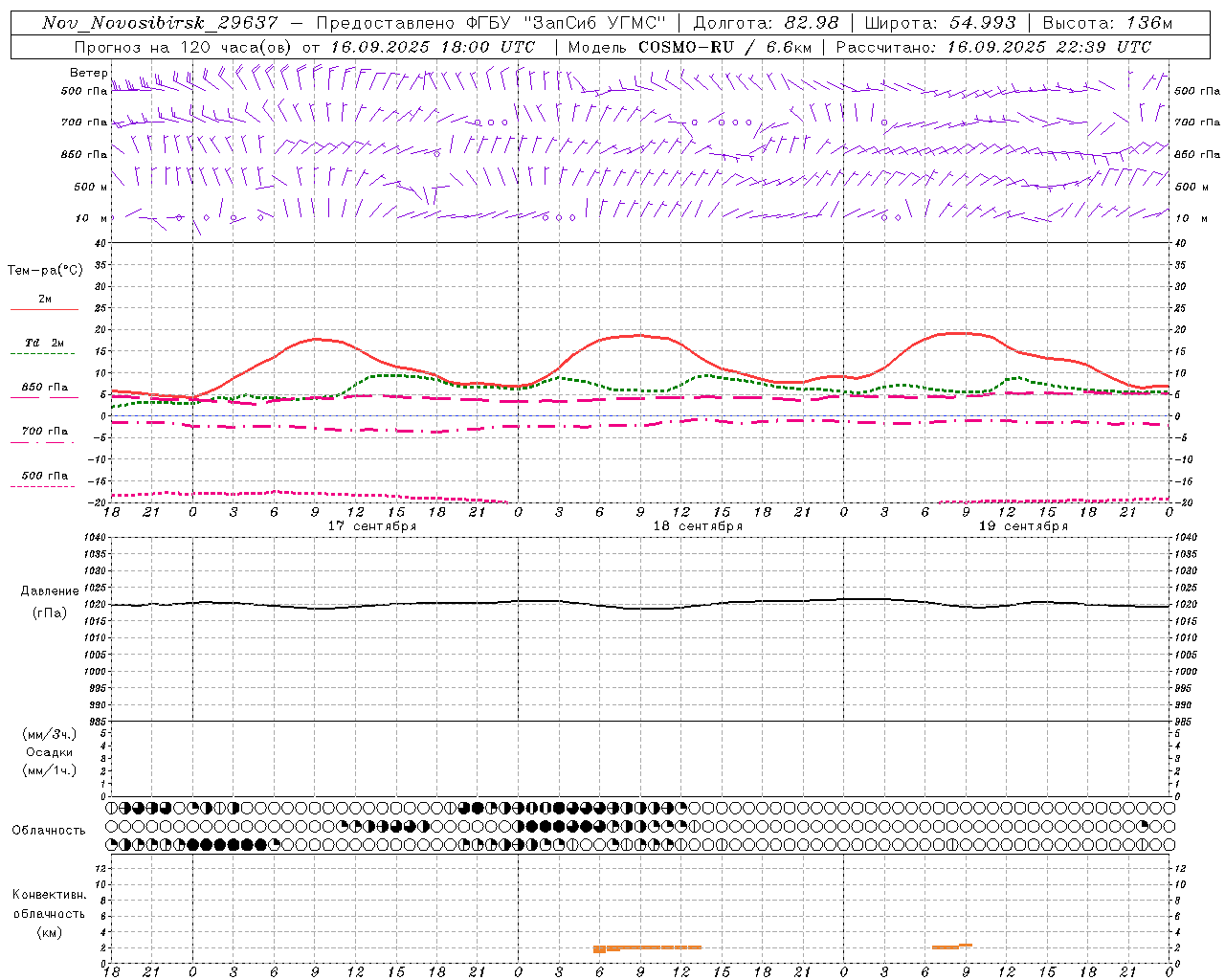The height and width of the screenshot is (980, 1225).
Task: Click the right-side 500 гПа wind level label
Action: tap(1197, 91)
